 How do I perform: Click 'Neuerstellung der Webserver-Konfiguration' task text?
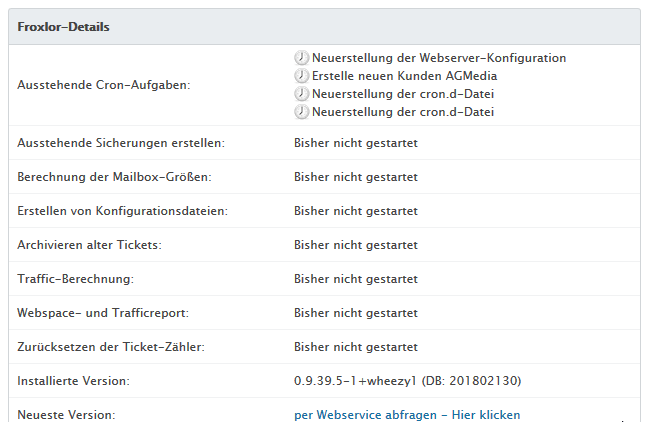pyautogui.click(x=439, y=58)
